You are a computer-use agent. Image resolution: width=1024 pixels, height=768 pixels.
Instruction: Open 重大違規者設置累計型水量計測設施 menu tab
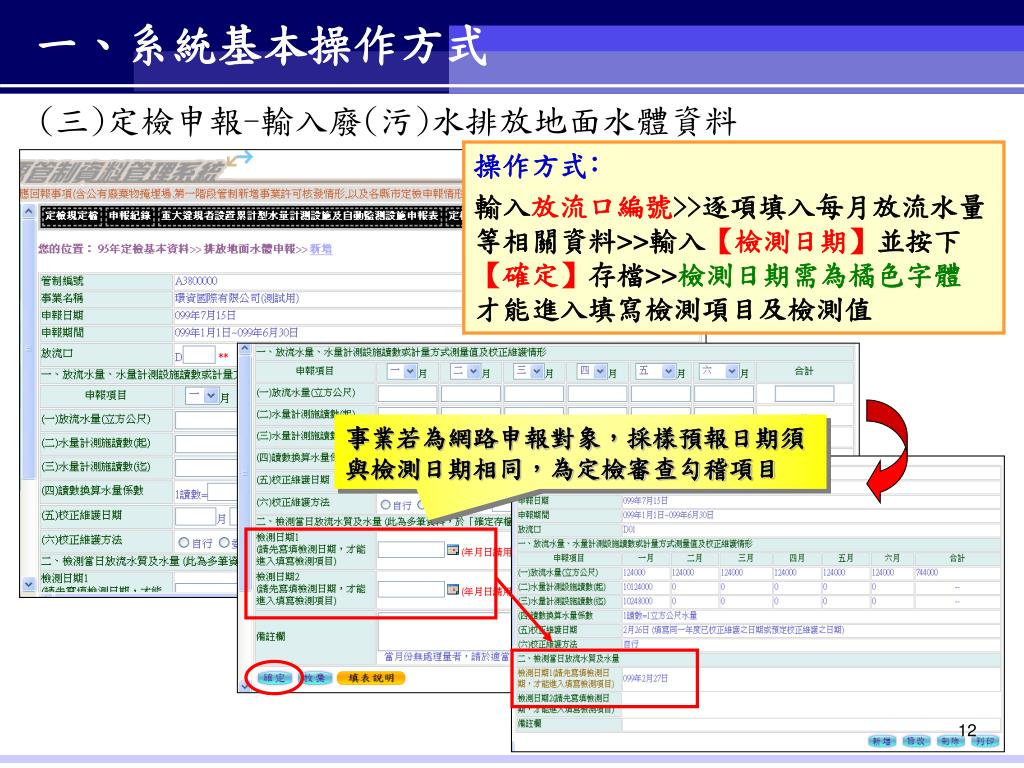click(299, 216)
